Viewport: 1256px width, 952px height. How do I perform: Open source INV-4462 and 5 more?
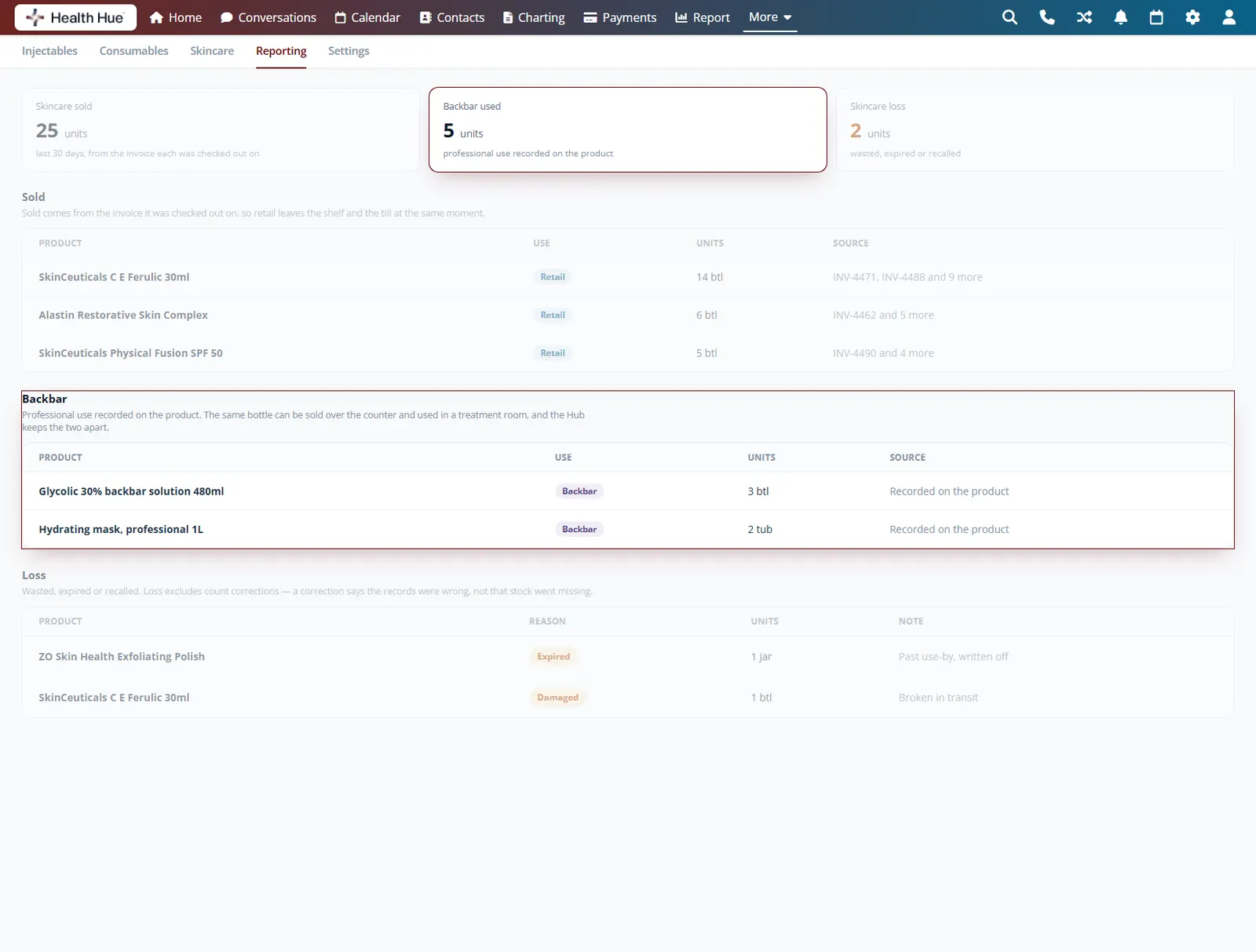tap(883, 315)
